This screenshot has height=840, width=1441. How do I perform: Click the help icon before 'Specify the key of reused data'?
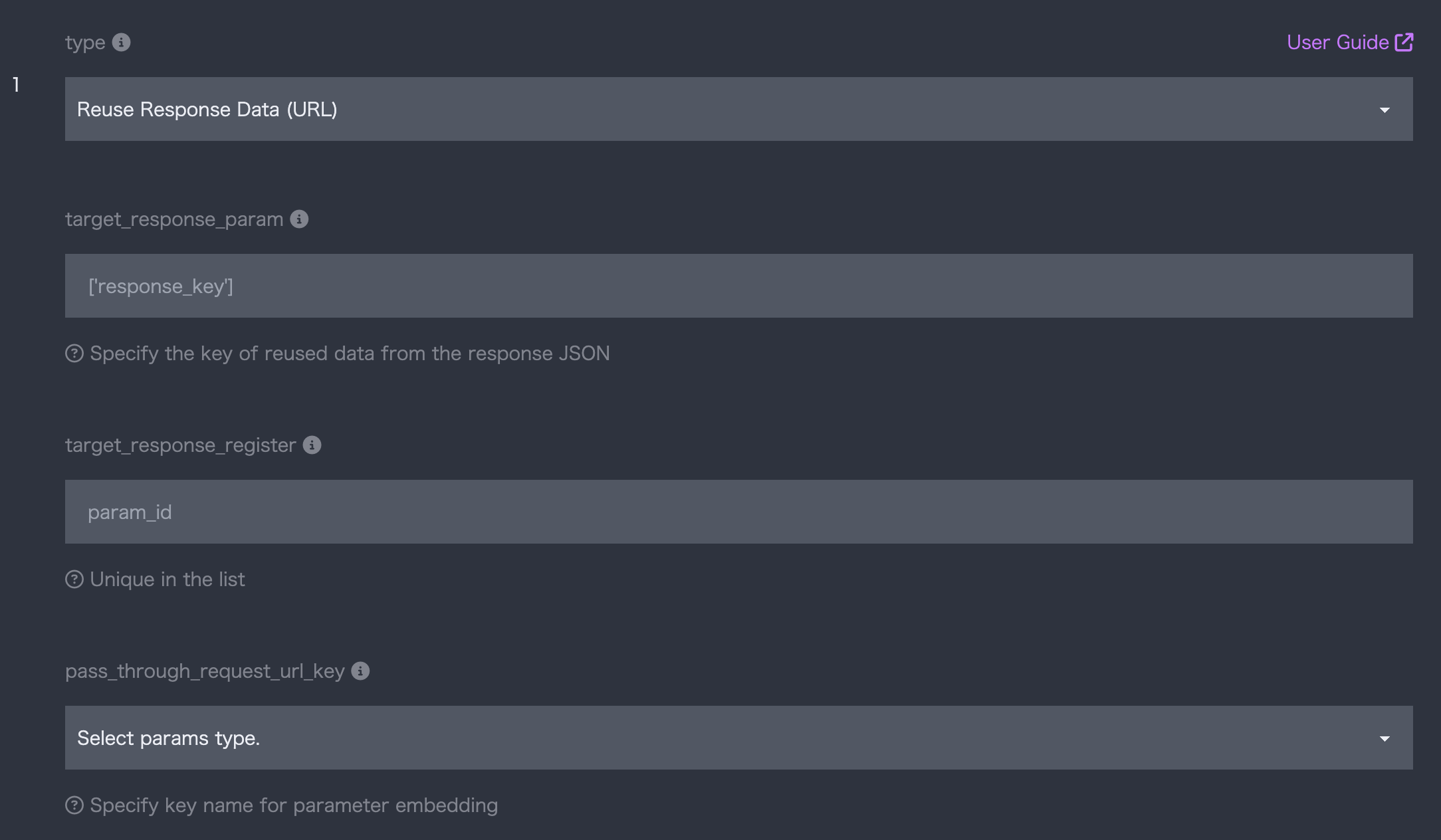coord(74,354)
